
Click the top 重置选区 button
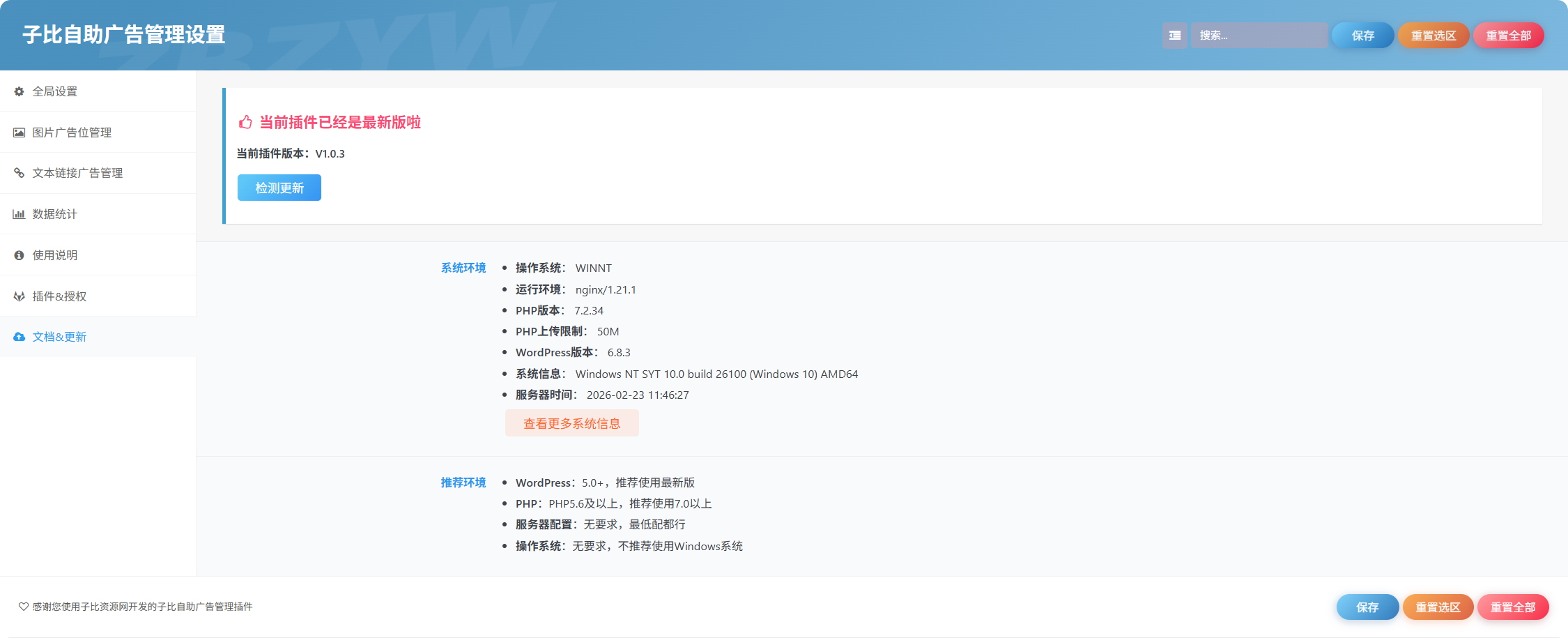point(1434,36)
